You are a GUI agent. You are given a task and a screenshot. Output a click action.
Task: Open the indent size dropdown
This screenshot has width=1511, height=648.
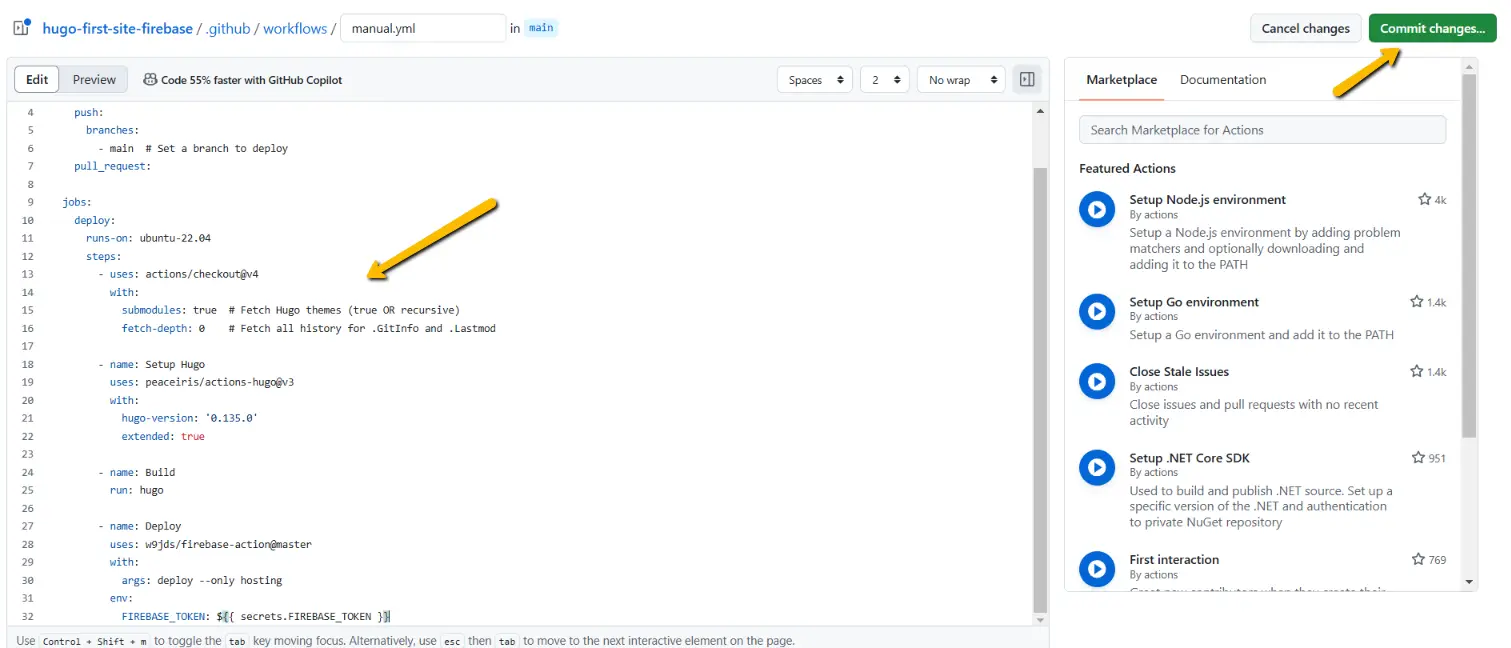[884, 79]
